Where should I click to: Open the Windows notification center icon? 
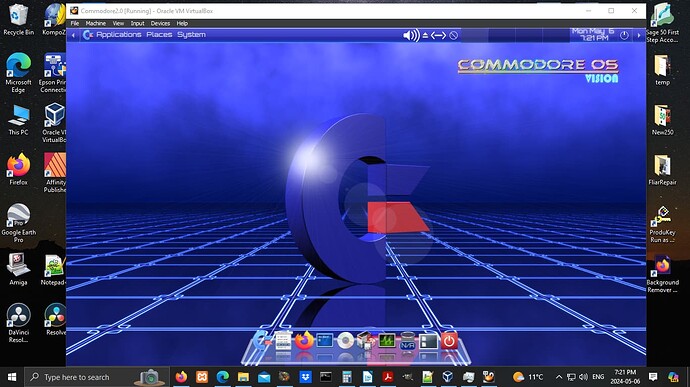tap(653, 377)
